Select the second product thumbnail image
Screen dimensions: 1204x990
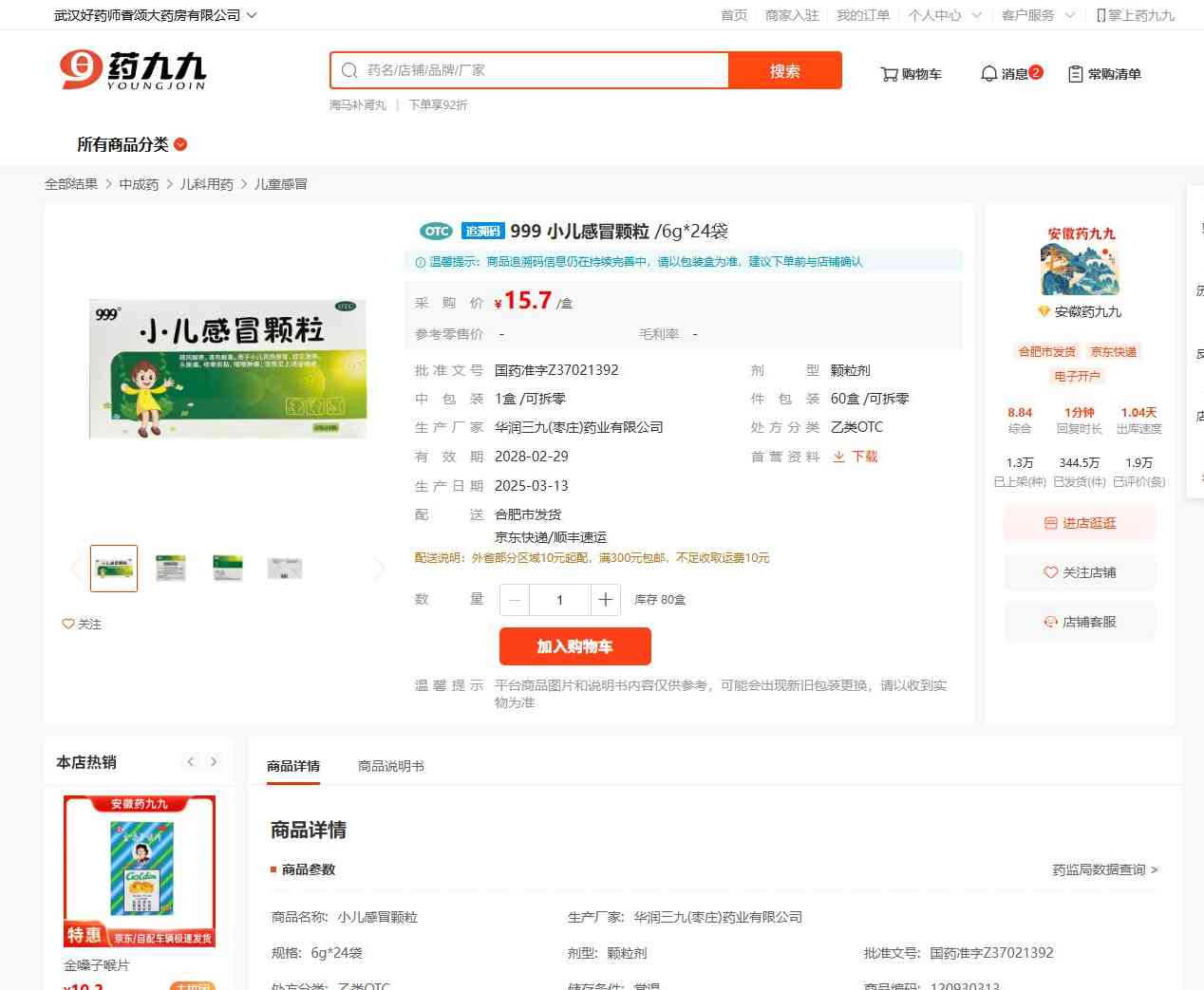point(171,569)
